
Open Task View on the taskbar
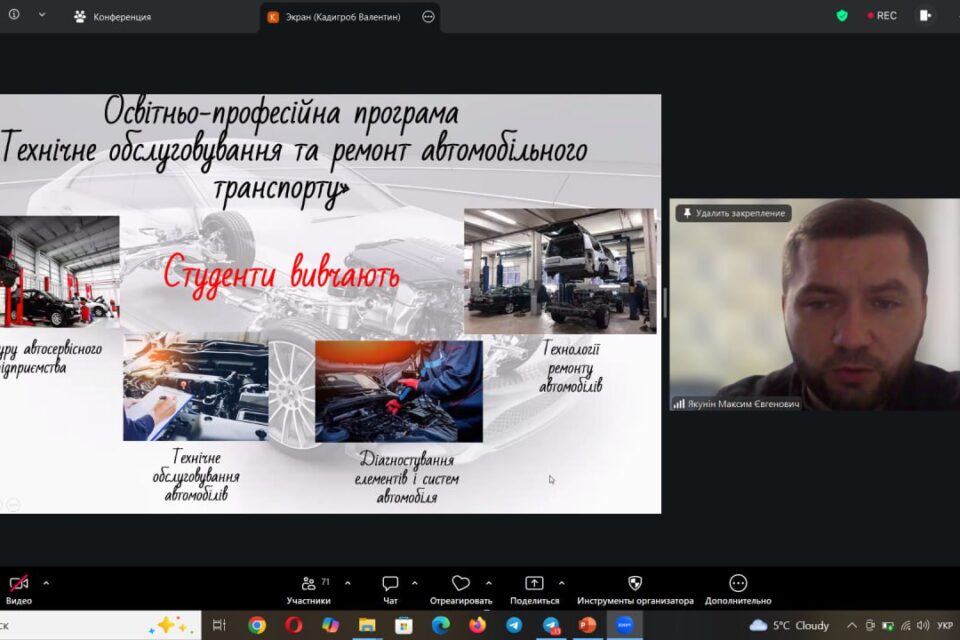pyautogui.click(x=219, y=625)
